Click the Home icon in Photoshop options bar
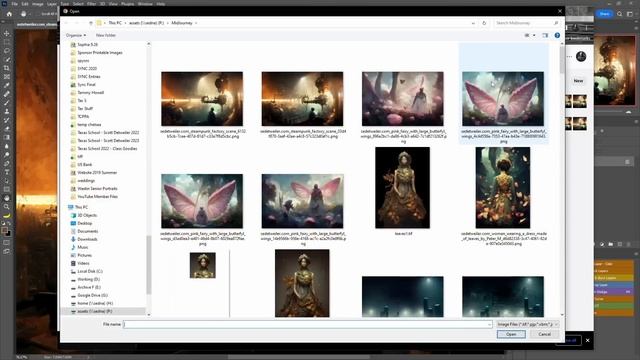This screenshot has width=640, height=360. (x=9, y=14)
